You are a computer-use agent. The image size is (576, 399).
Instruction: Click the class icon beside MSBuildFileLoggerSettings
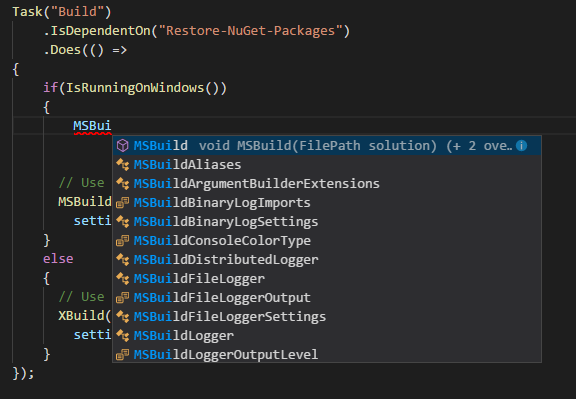(123, 317)
